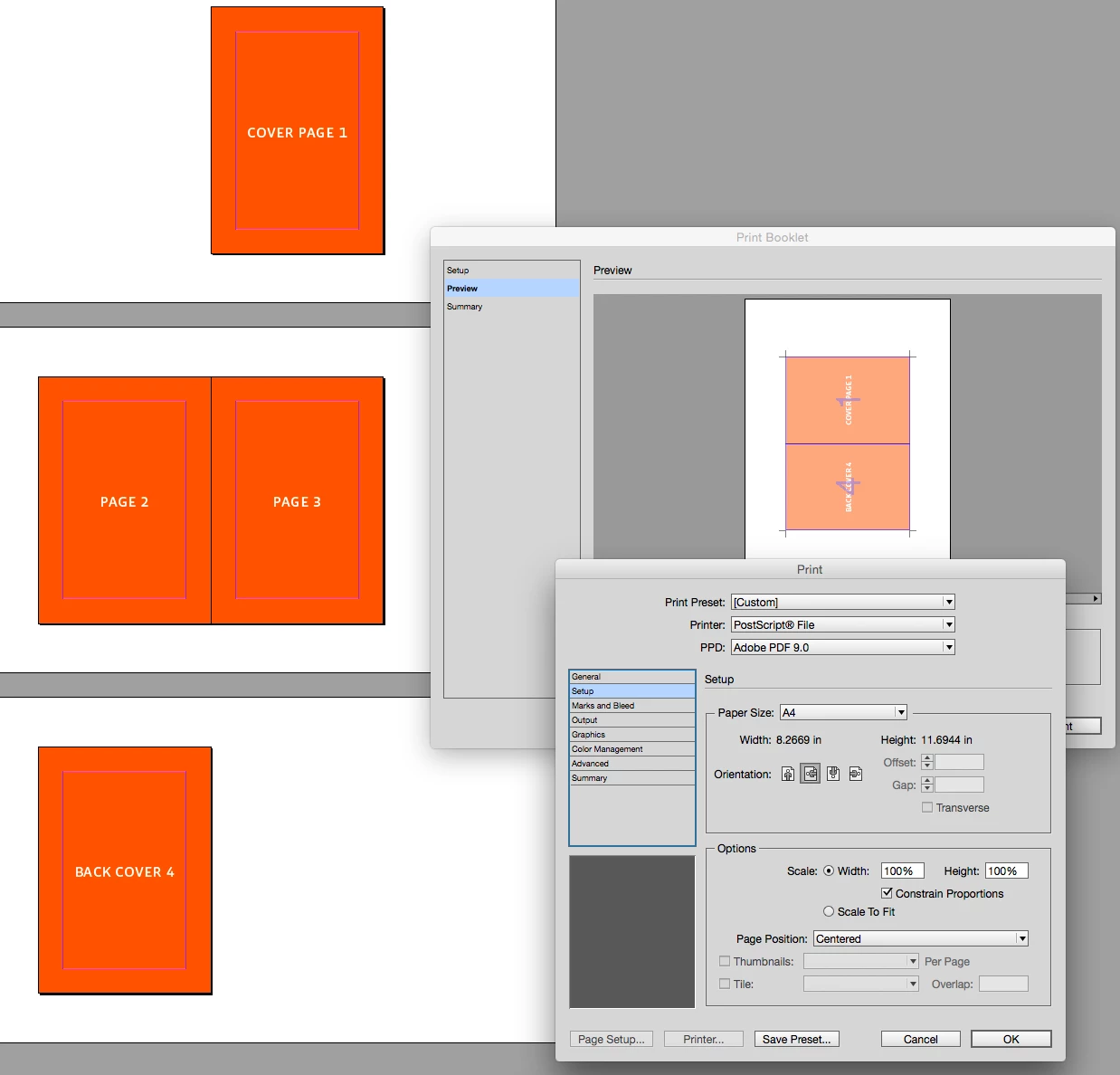Select Setup in Print Booklet list
The height and width of the screenshot is (1075, 1120).
(512, 271)
